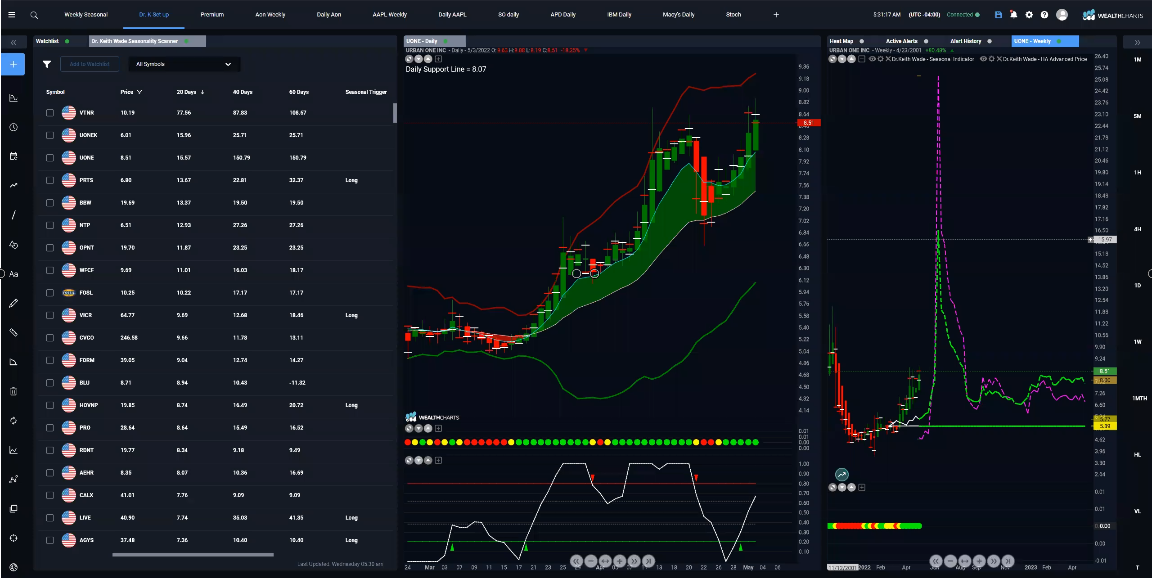1152x578 pixels.
Task: Sort by the 40 Days column header
Action: coord(242,92)
